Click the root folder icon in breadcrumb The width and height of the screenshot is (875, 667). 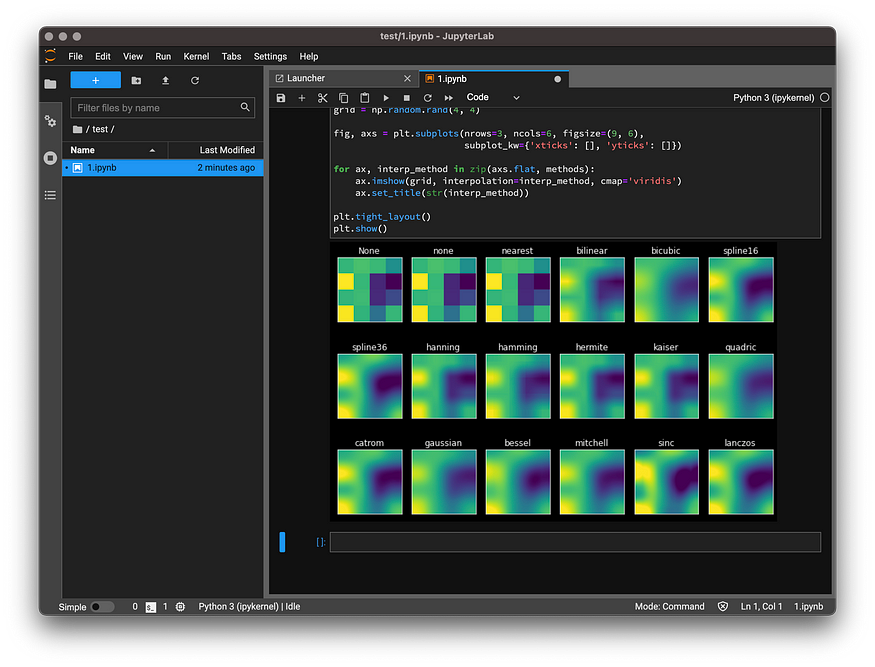pos(78,129)
